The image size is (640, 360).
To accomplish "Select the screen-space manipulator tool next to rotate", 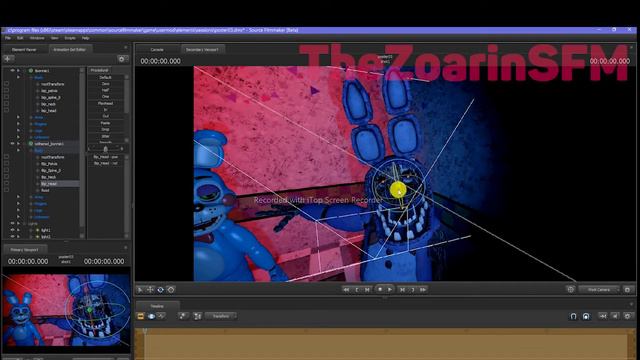I will [x=171, y=290].
